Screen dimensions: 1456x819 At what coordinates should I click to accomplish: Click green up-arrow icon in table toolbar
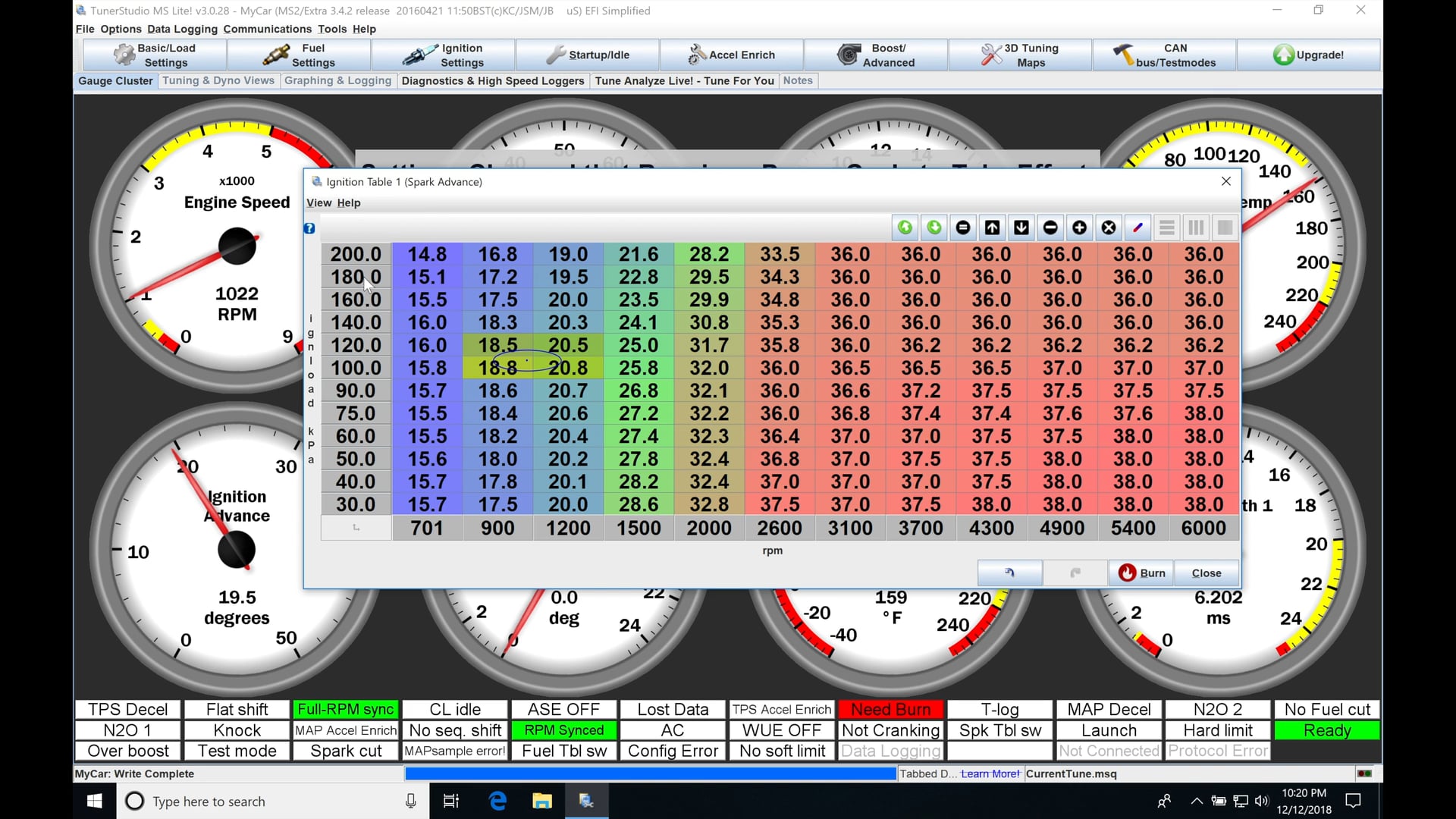tap(905, 227)
